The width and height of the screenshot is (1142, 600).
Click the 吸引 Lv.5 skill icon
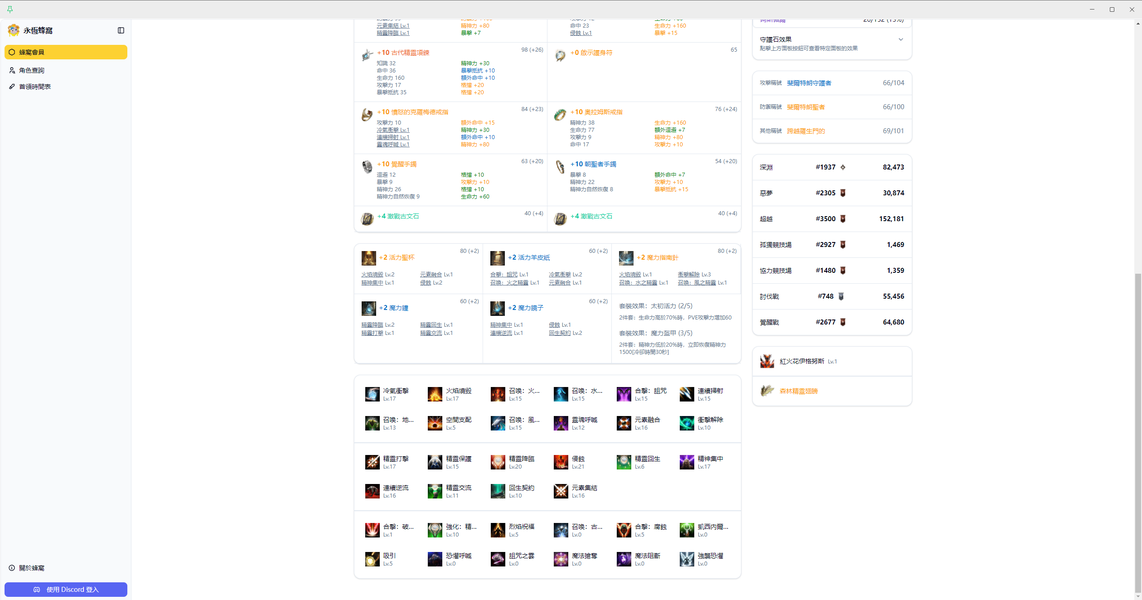tap(372, 559)
